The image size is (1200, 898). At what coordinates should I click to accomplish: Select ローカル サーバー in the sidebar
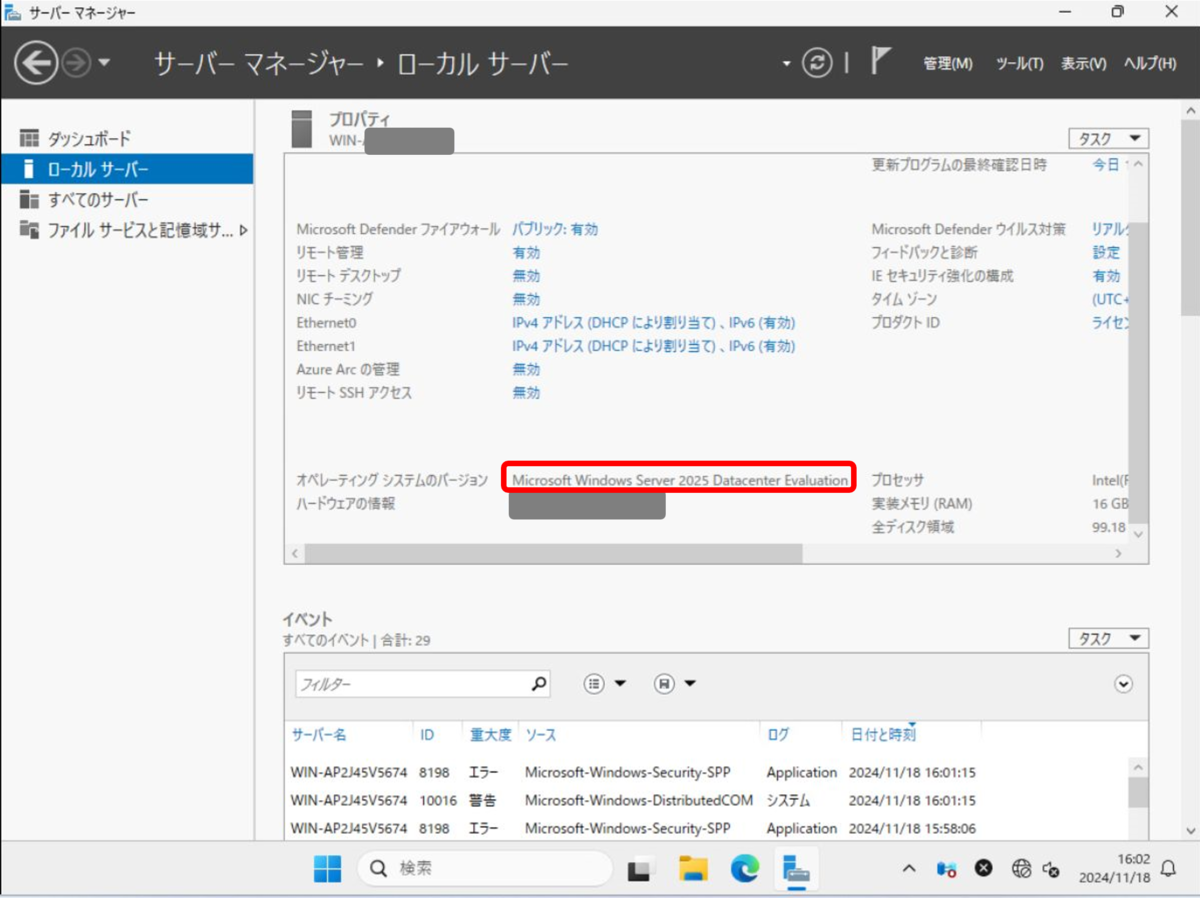click(127, 169)
